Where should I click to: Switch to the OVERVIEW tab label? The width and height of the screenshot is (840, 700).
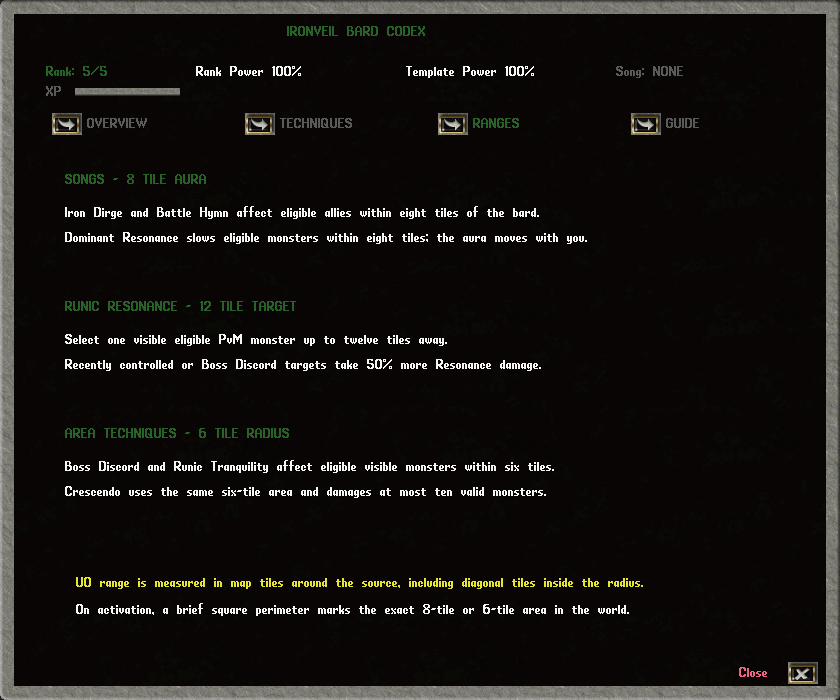click(117, 124)
